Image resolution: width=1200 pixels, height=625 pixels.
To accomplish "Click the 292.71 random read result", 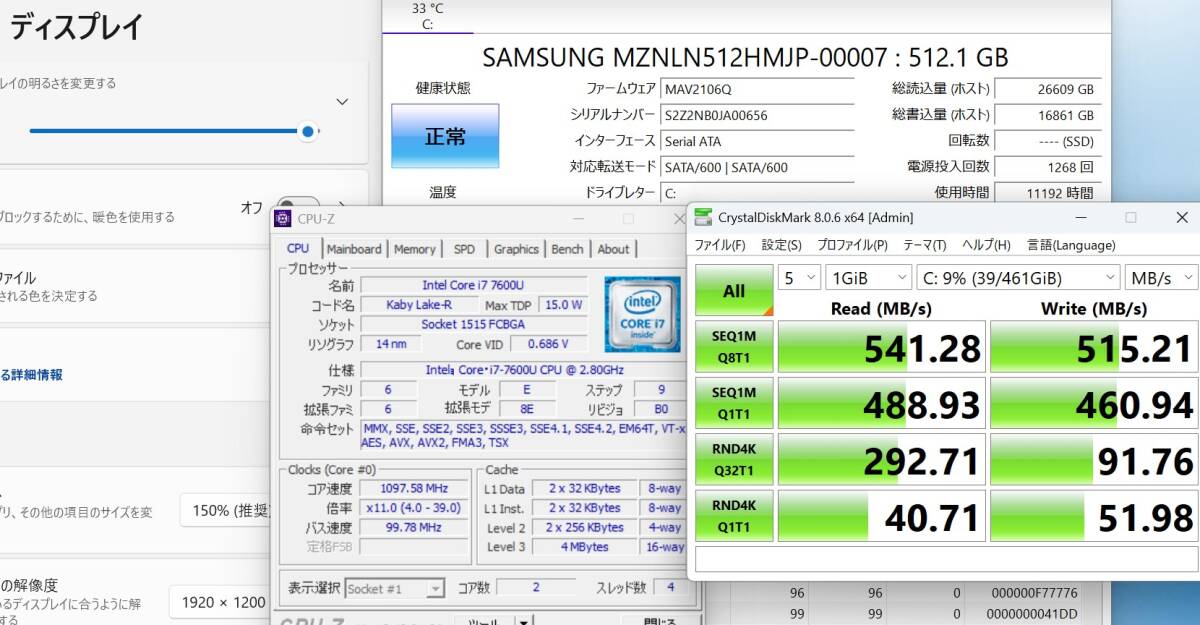I will click(x=881, y=459).
